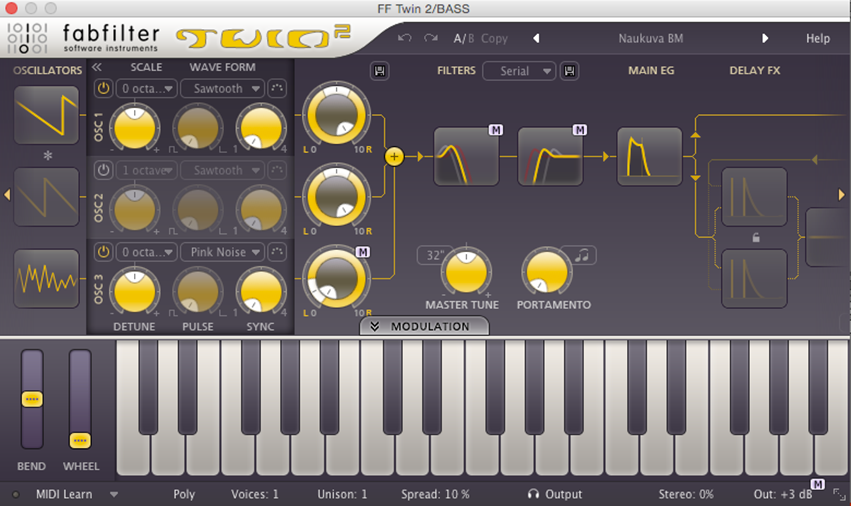This screenshot has width=851, height=506.
Task: Click the undo arrow icon
Action: 404,38
